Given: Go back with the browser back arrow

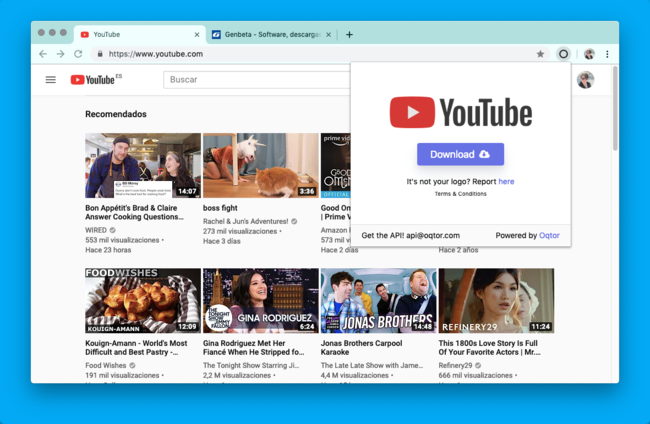Looking at the screenshot, I should click(43, 54).
